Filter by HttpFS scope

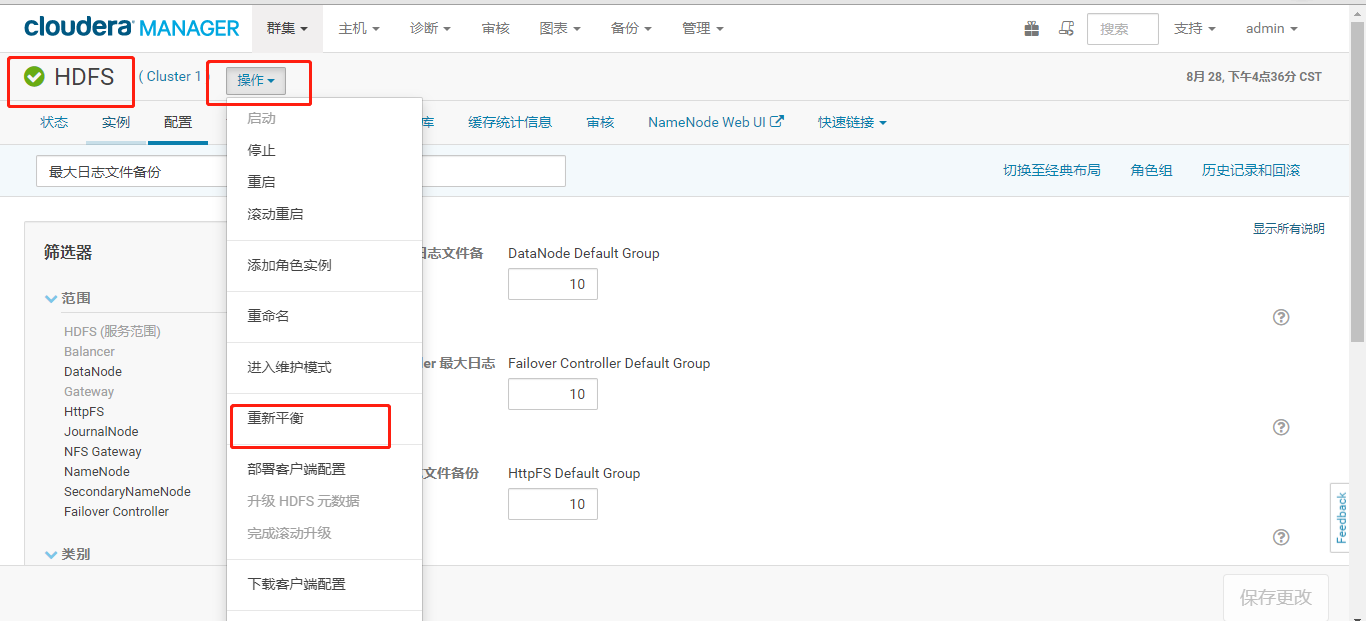84,411
